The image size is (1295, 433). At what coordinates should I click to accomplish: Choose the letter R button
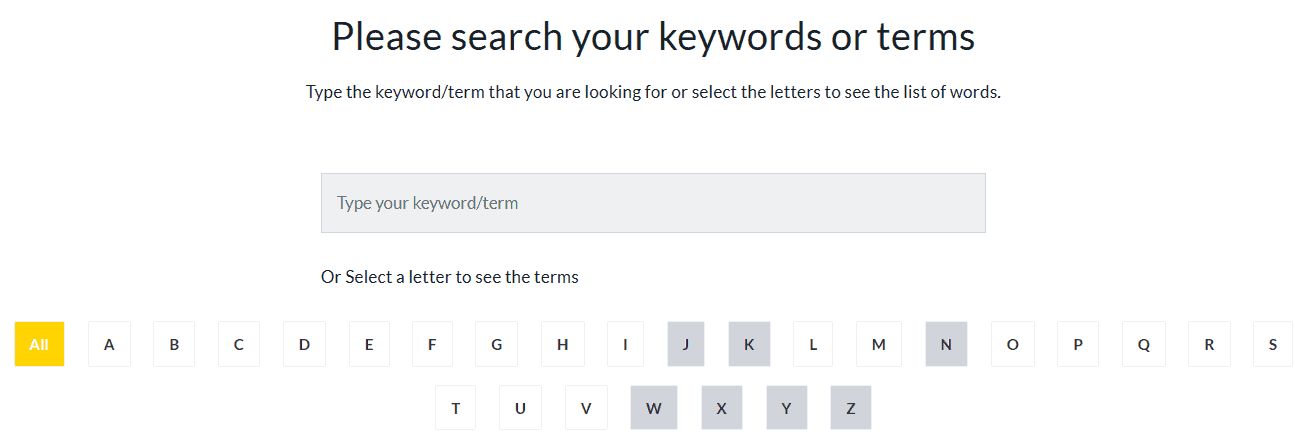tap(1209, 344)
